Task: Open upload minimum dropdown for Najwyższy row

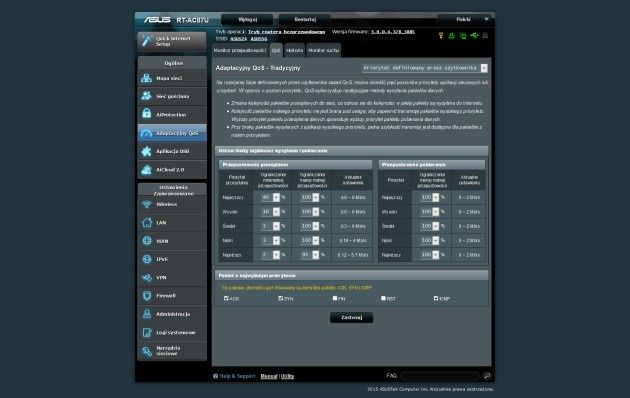Action: (x=270, y=197)
